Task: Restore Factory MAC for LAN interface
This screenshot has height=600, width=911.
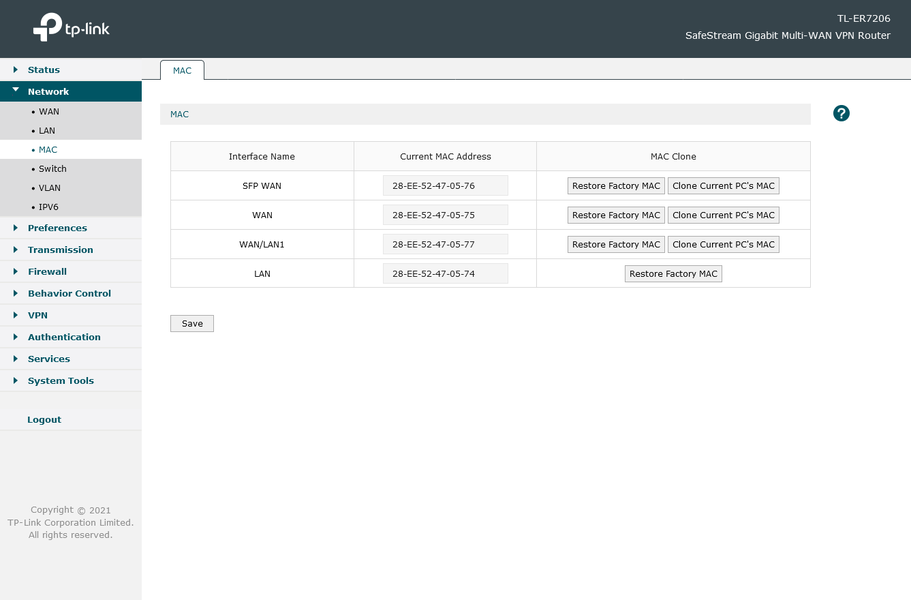Action: (673, 274)
